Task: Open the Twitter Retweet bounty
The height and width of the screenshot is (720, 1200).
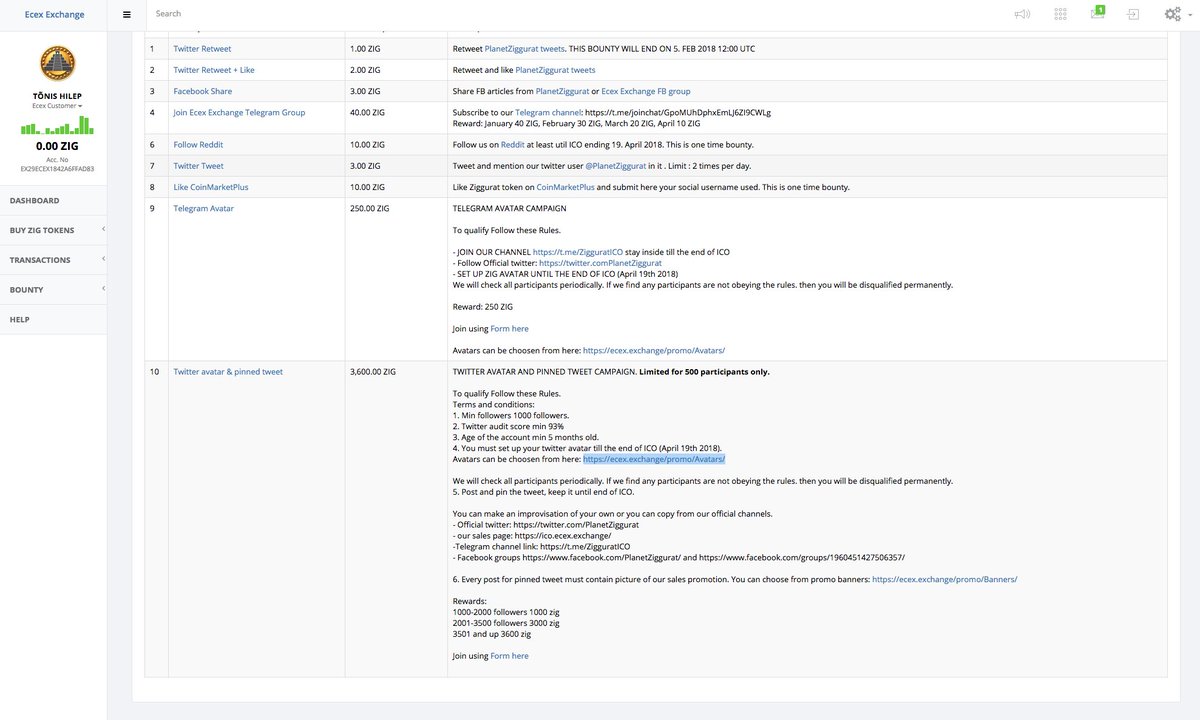Action: click(202, 49)
